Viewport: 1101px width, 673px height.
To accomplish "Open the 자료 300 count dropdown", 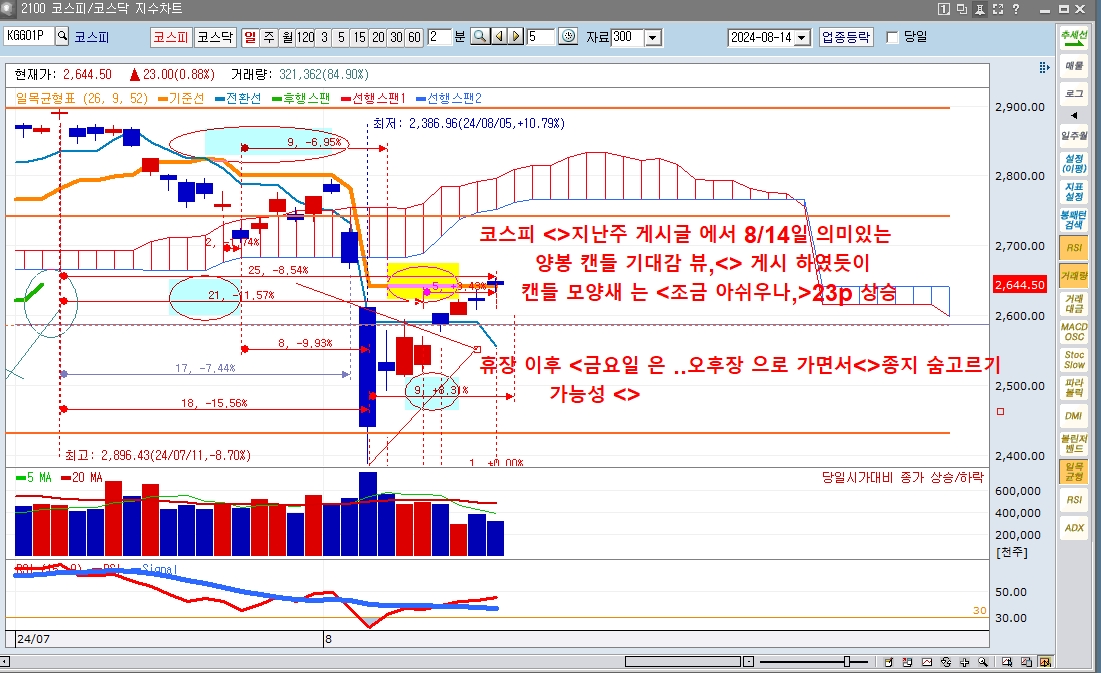I will pos(653,37).
